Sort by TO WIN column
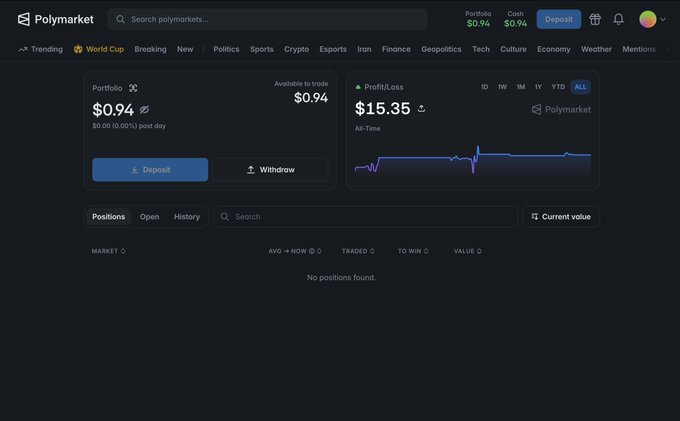The image size is (680, 421). 413,251
